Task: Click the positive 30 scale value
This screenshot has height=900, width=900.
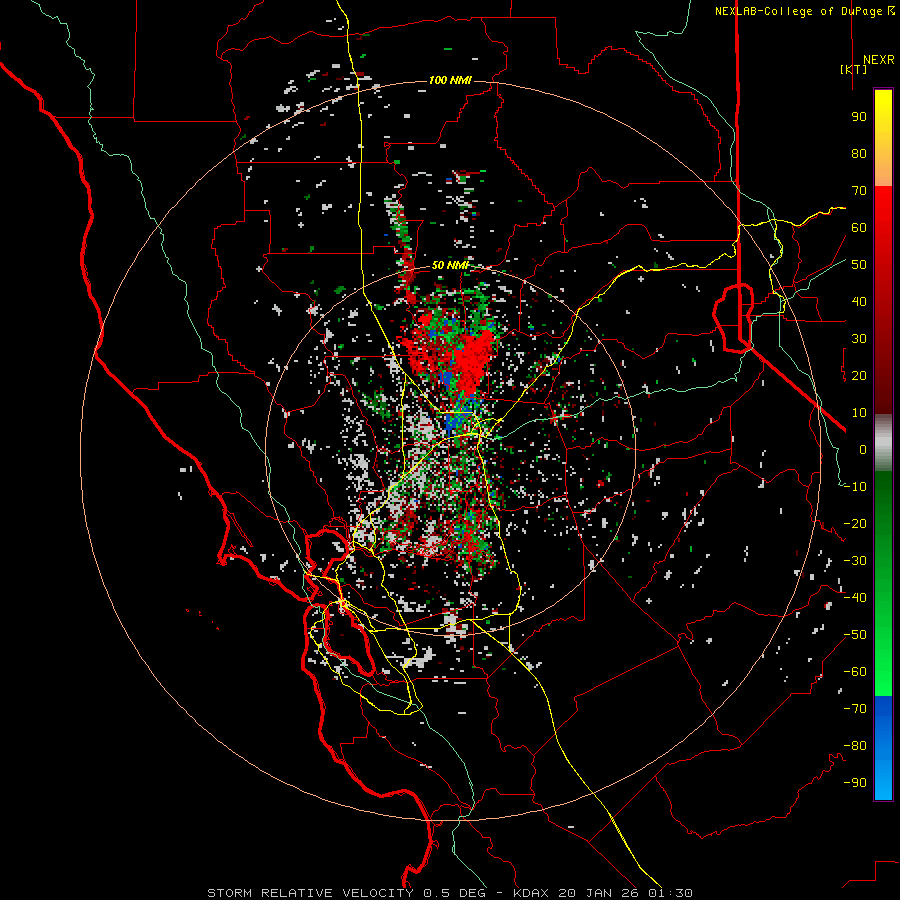Action: pyautogui.click(x=859, y=339)
